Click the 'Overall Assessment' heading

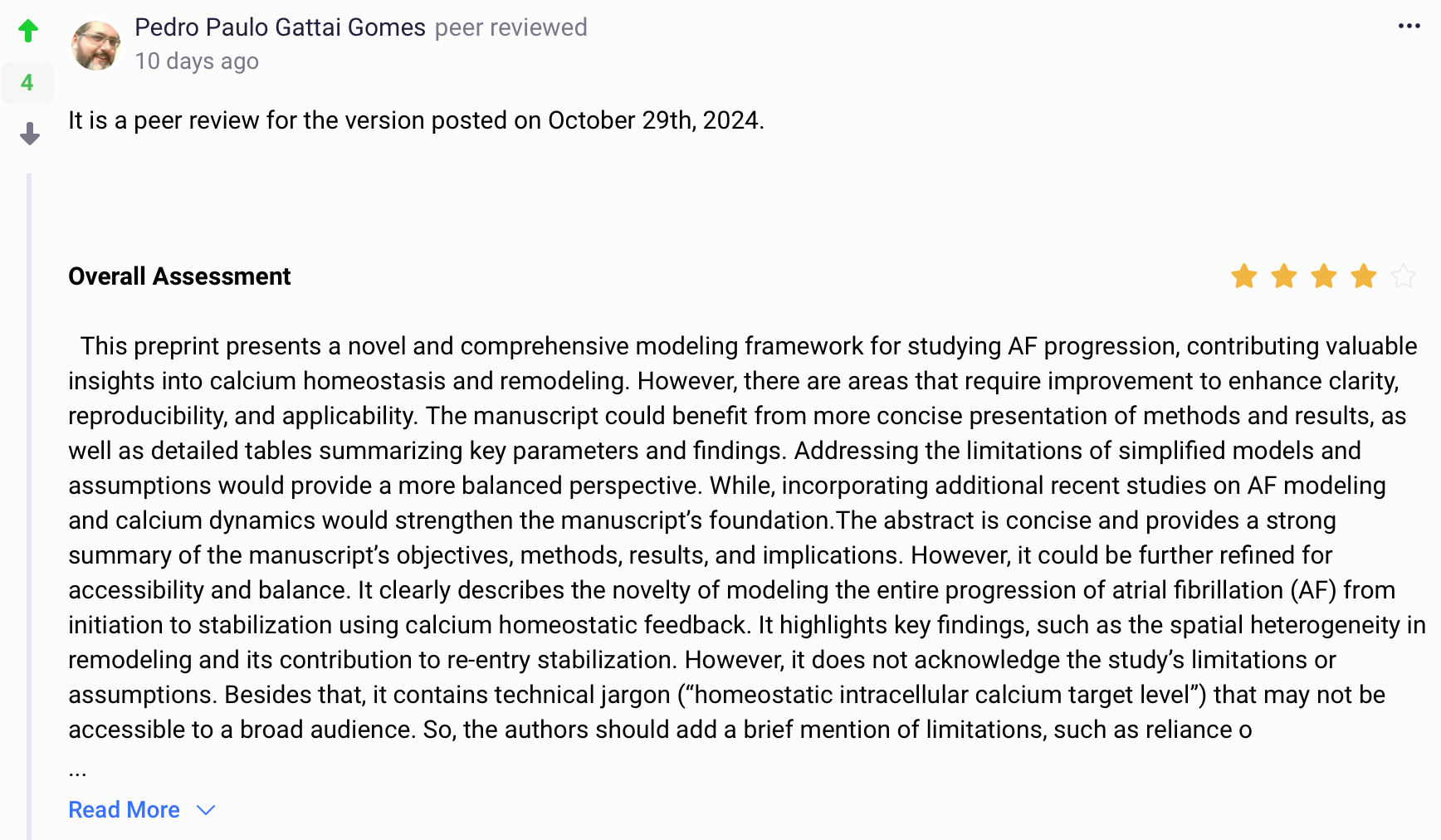point(179,276)
